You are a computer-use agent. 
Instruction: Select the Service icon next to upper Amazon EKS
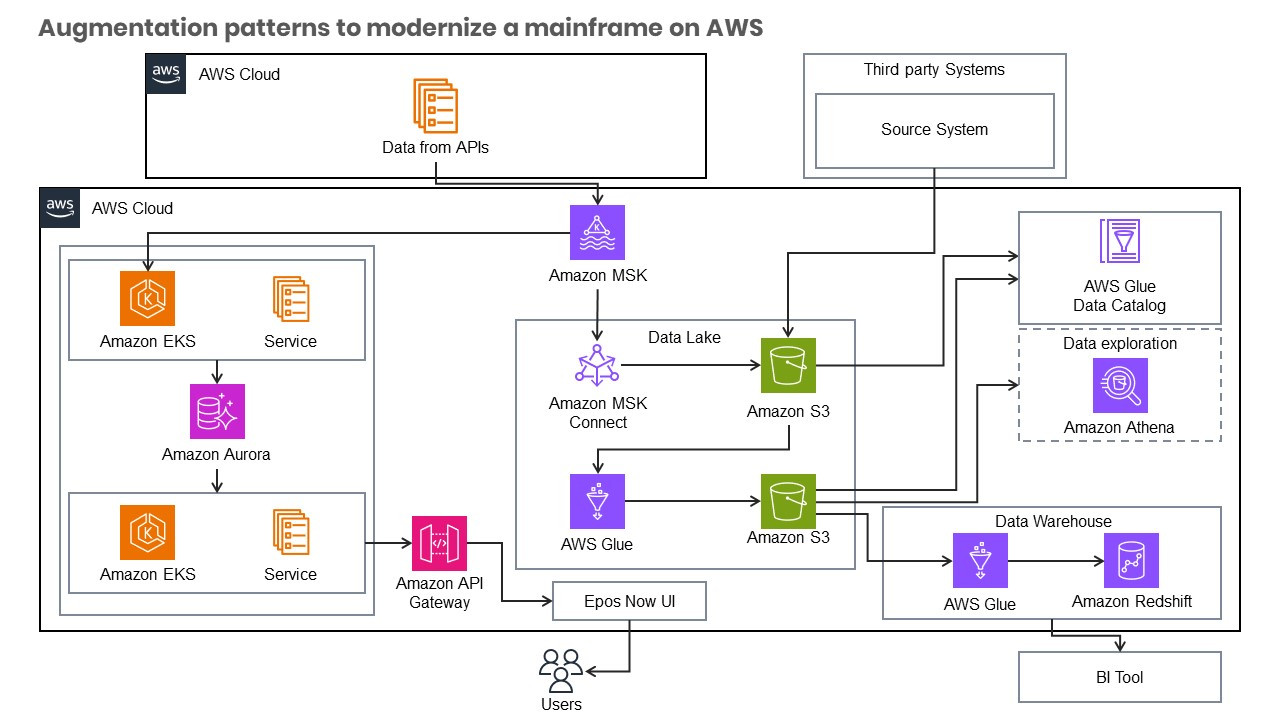pyautogui.click(x=290, y=297)
